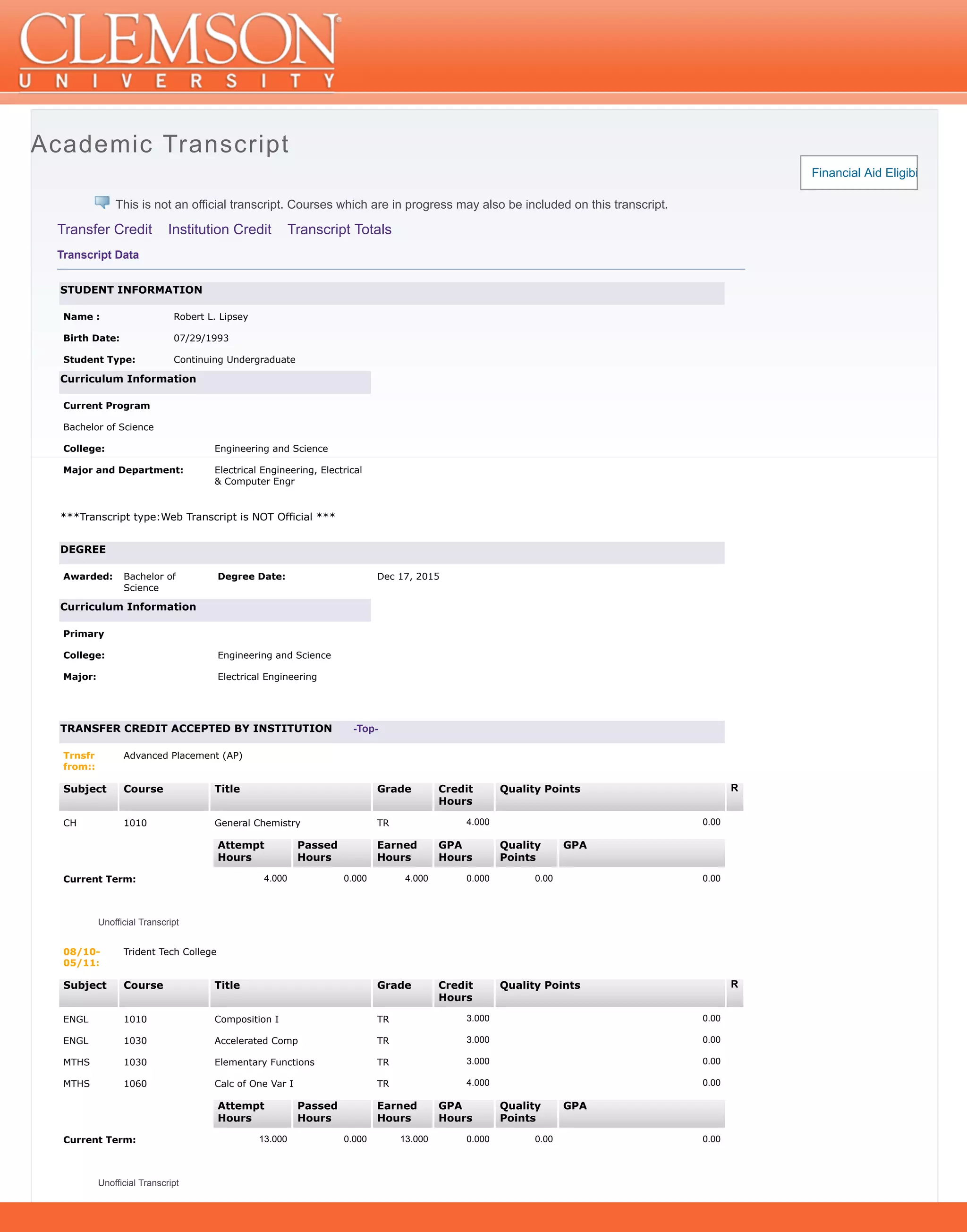This screenshot has width=967, height=1232.
Task: Click the Quality Points column header in AP table
Action: point(540,789)
